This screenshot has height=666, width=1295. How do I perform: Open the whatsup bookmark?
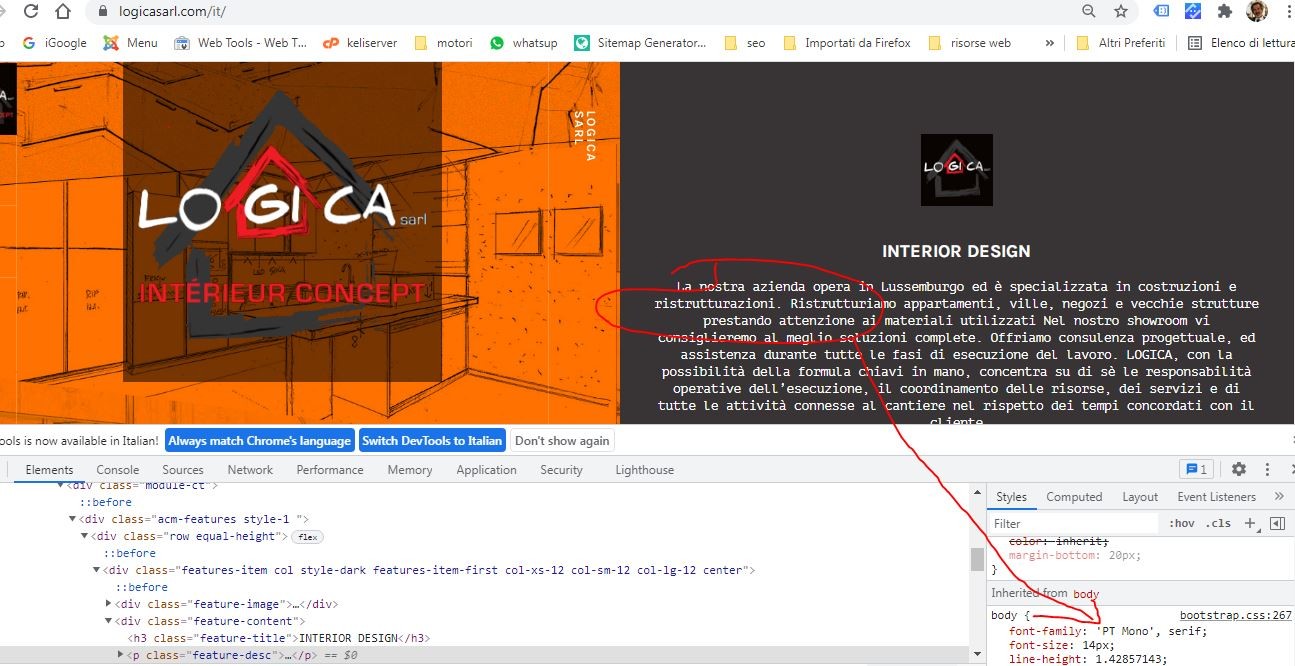pos(524,43)
